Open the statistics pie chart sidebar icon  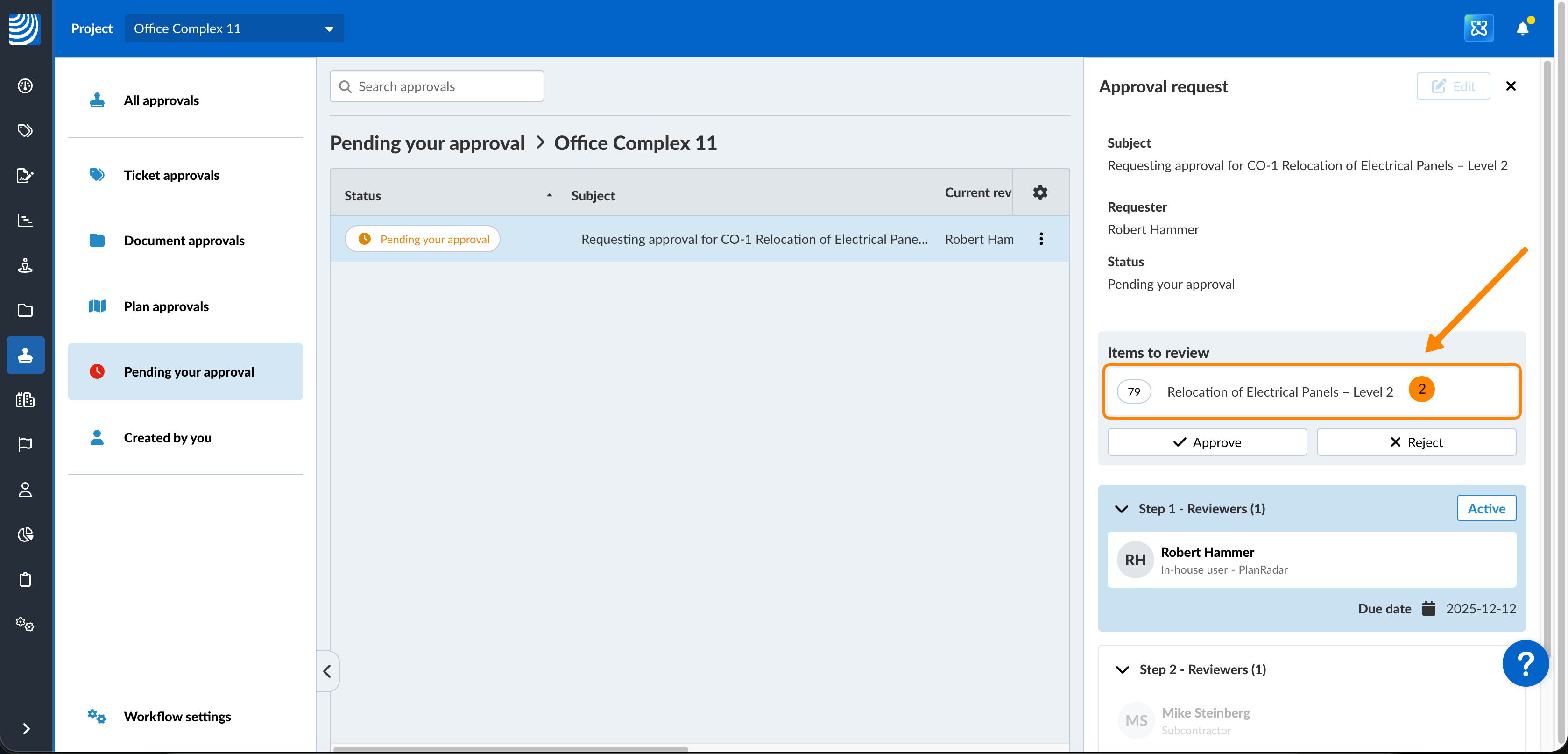[25, 534]
